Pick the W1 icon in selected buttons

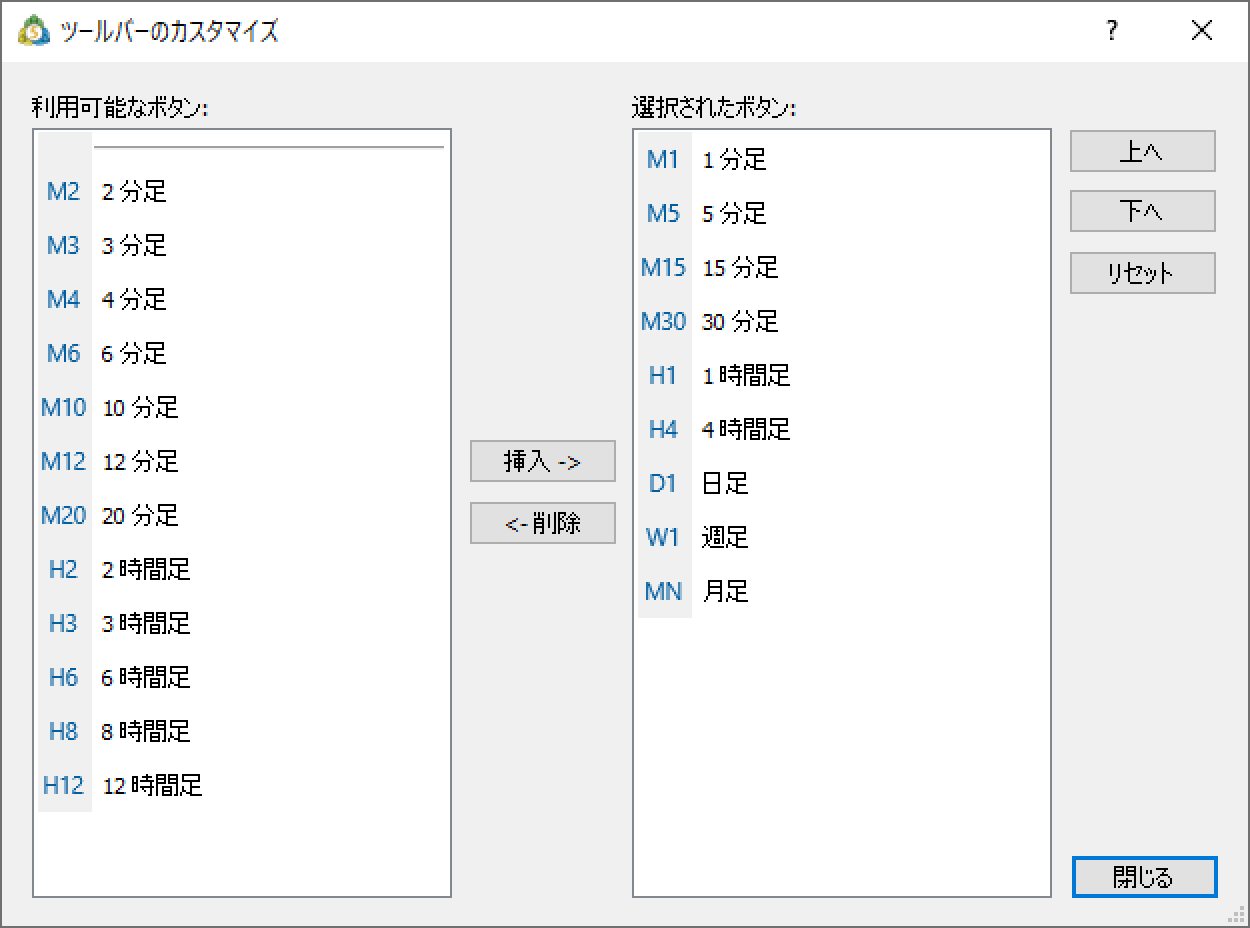tap(663, 537)
